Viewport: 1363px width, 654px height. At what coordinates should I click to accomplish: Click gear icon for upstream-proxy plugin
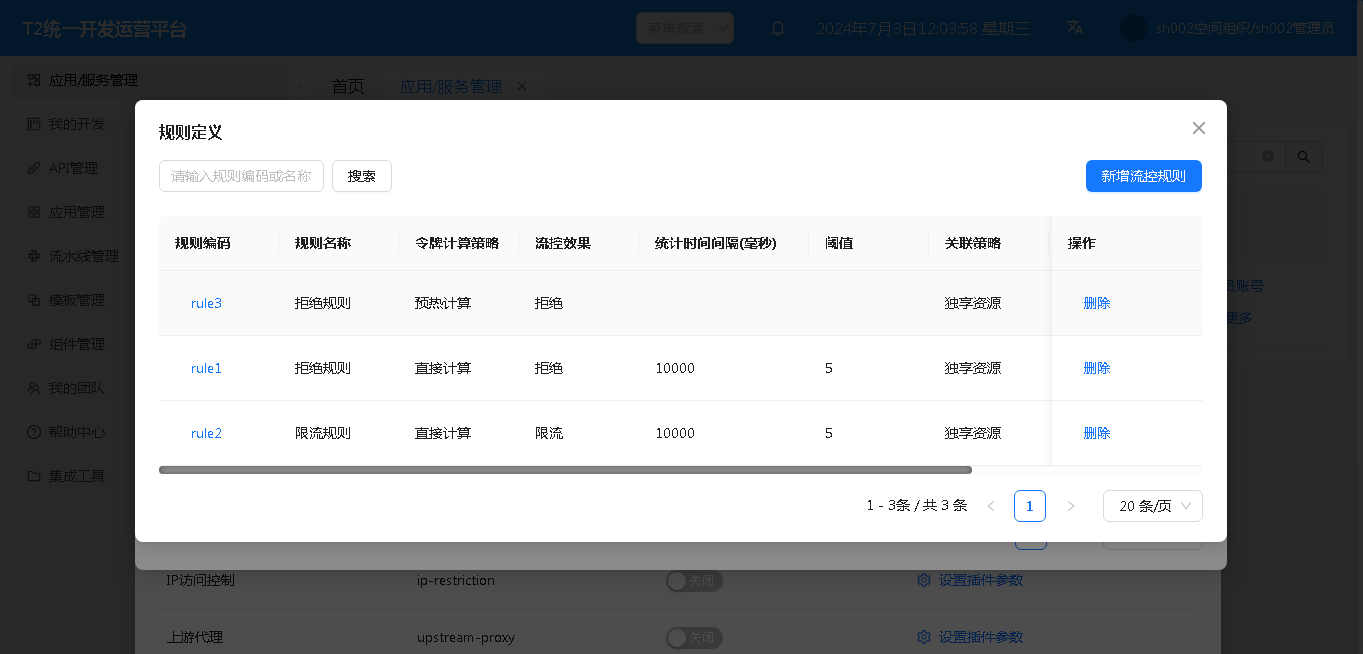(x=924, y=637)
